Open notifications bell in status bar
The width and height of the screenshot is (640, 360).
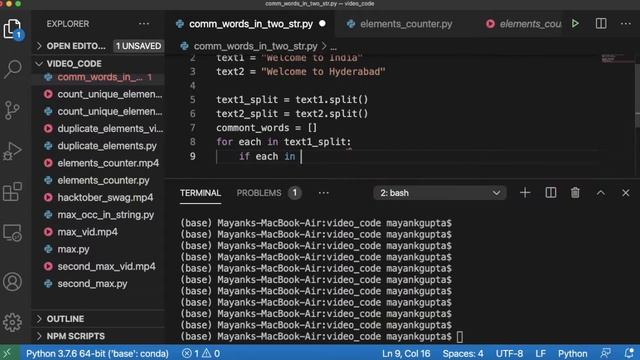coord(629,353)
